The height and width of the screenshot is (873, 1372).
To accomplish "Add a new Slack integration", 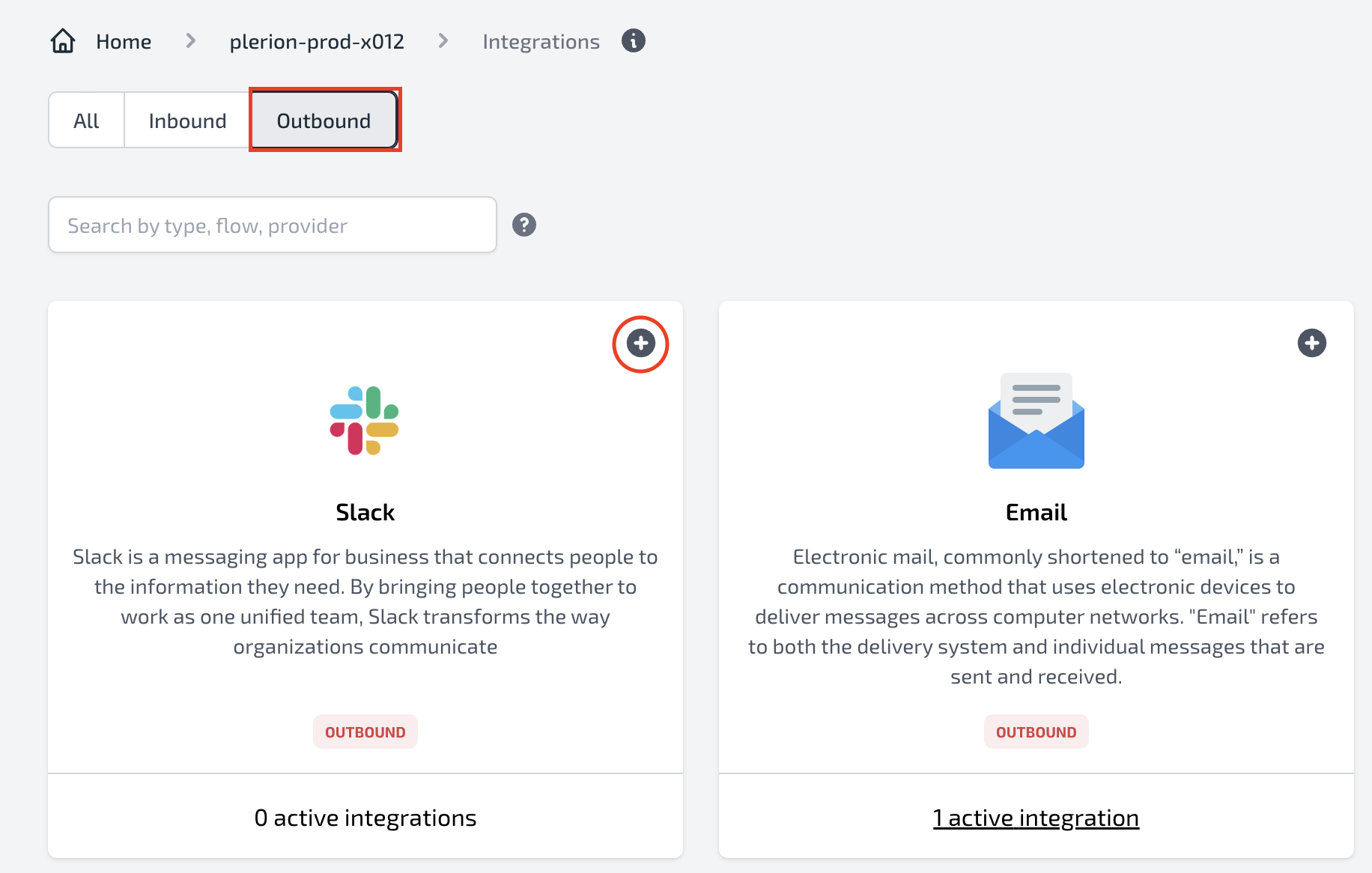I will tap(641, 344).
